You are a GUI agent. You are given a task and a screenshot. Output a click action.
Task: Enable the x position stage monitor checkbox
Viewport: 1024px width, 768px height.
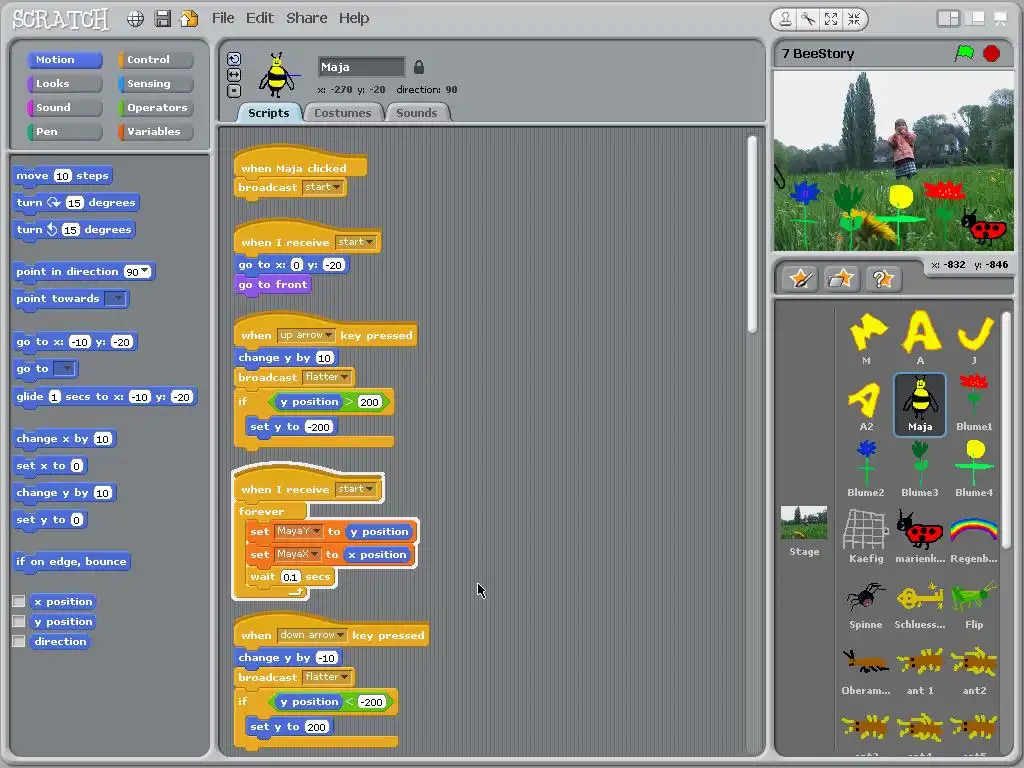point(19,601)
